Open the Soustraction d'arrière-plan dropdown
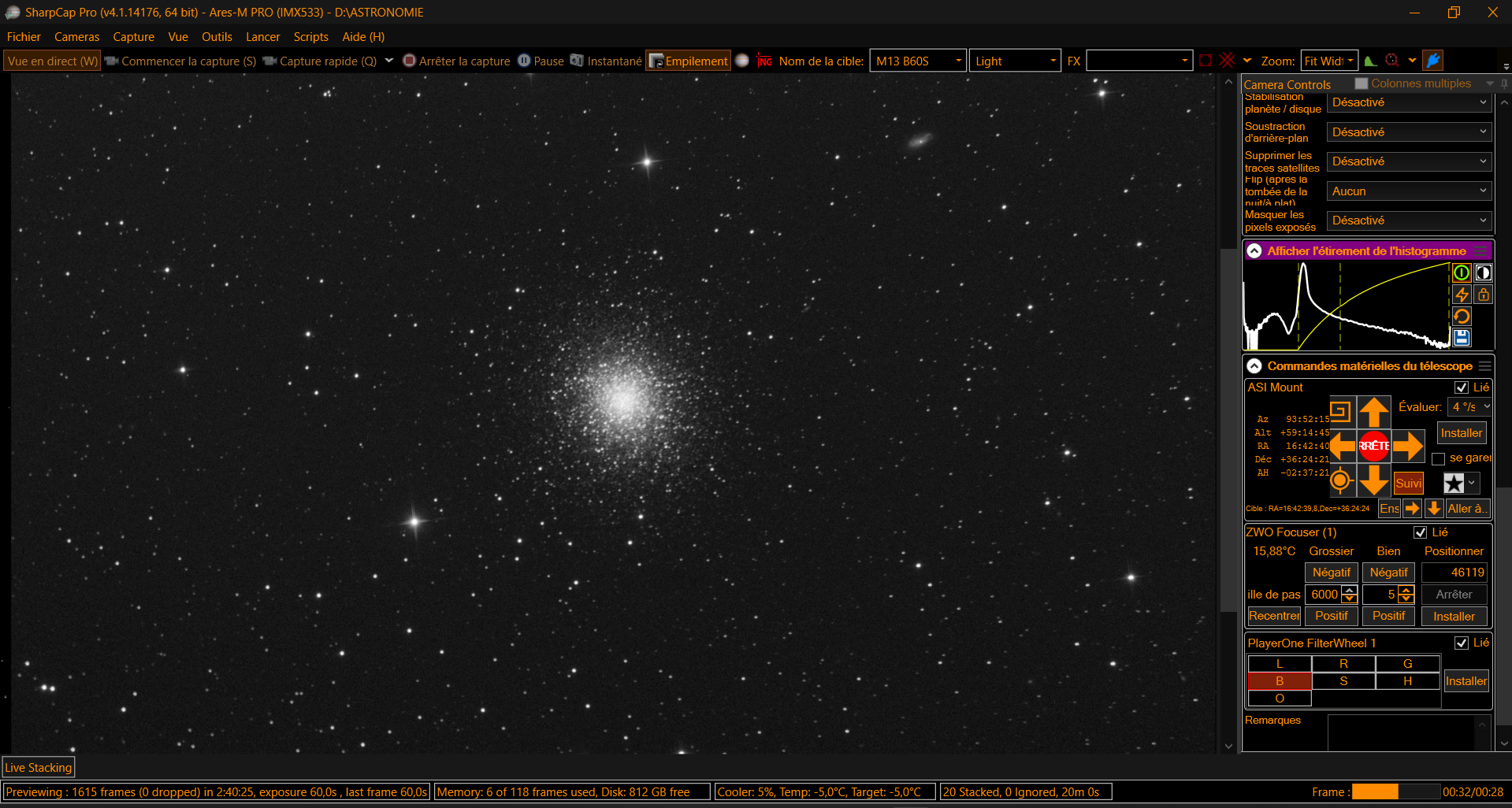Screen dimensions: 1512x808 pos(1409,132)
